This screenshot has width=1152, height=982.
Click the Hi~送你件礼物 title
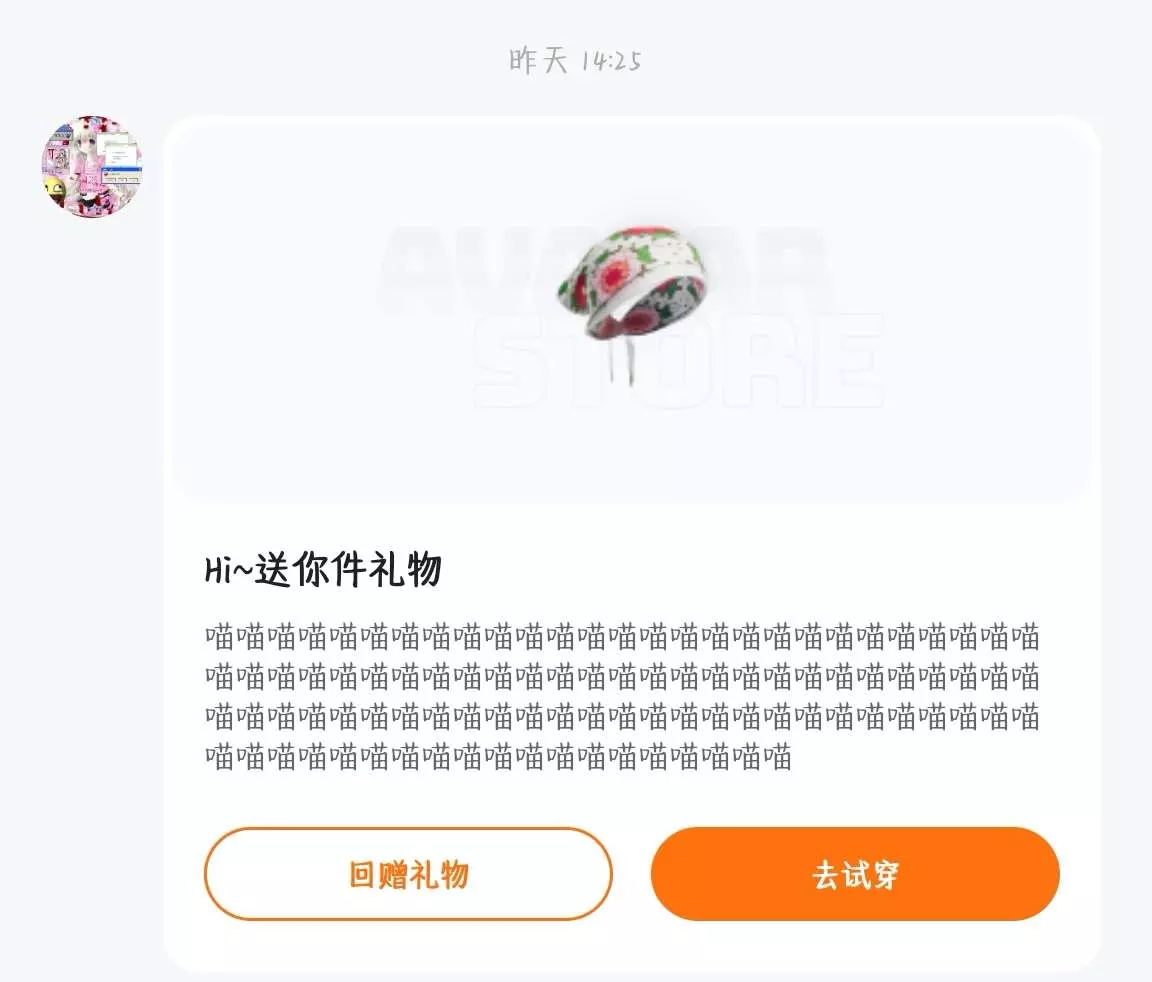(x=323, y=570)
